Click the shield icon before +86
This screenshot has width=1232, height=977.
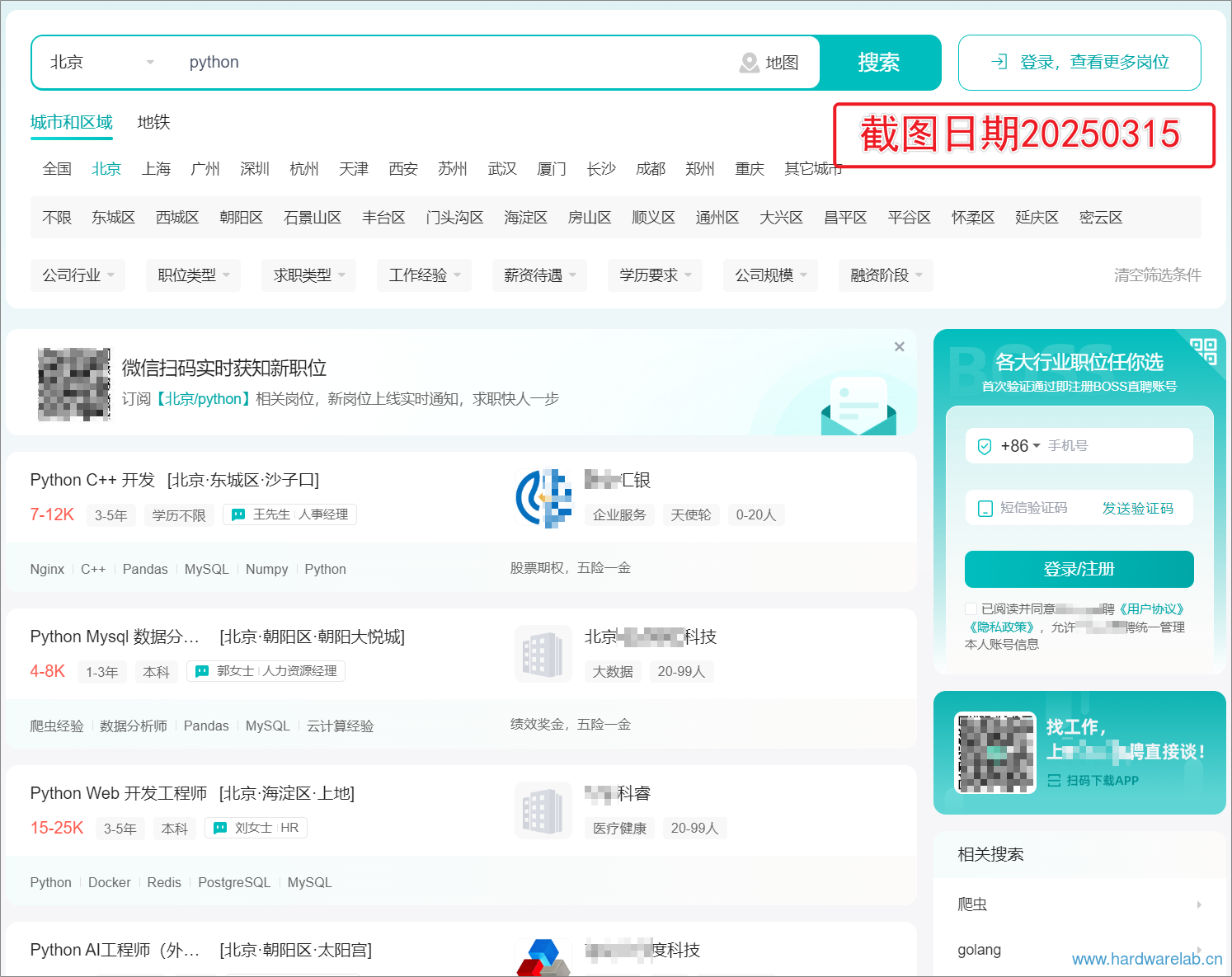(x=984, y=446)
